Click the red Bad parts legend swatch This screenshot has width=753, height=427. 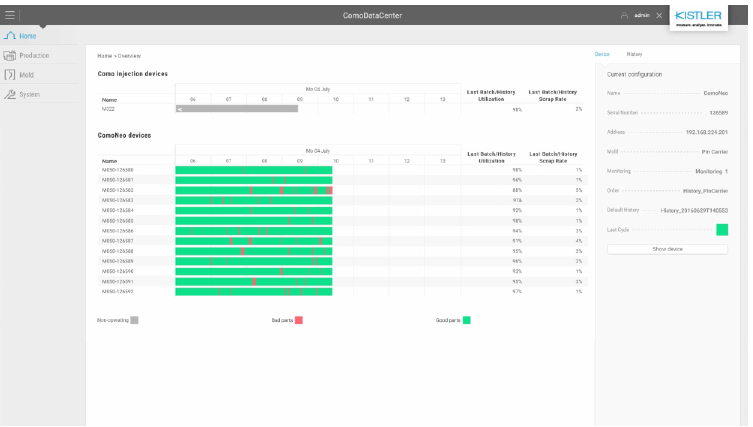[x=298, y=320]
